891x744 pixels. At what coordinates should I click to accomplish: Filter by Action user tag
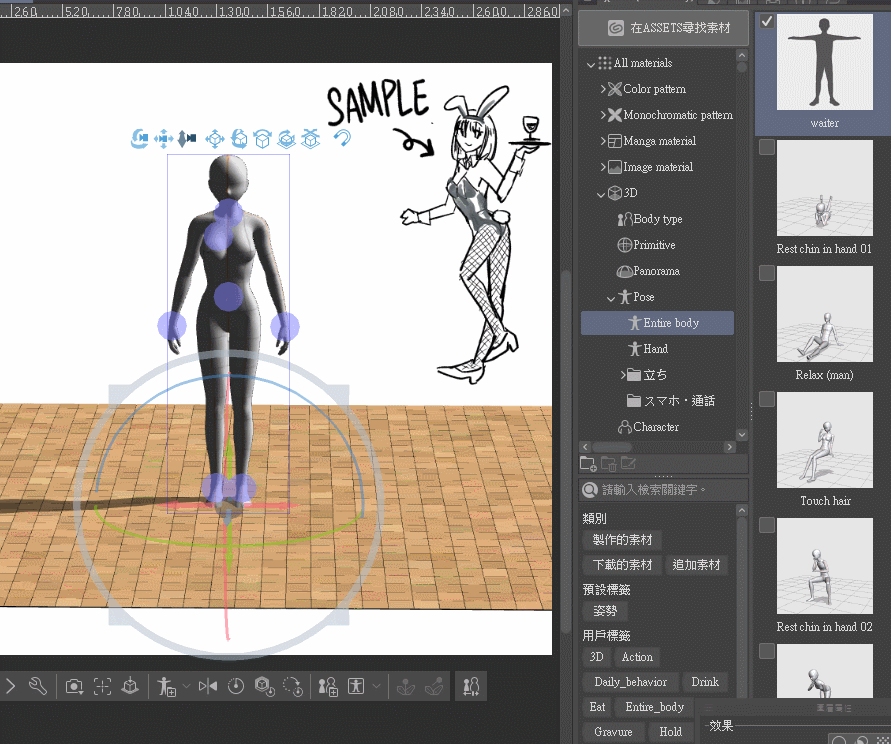(x=637, y=657)
